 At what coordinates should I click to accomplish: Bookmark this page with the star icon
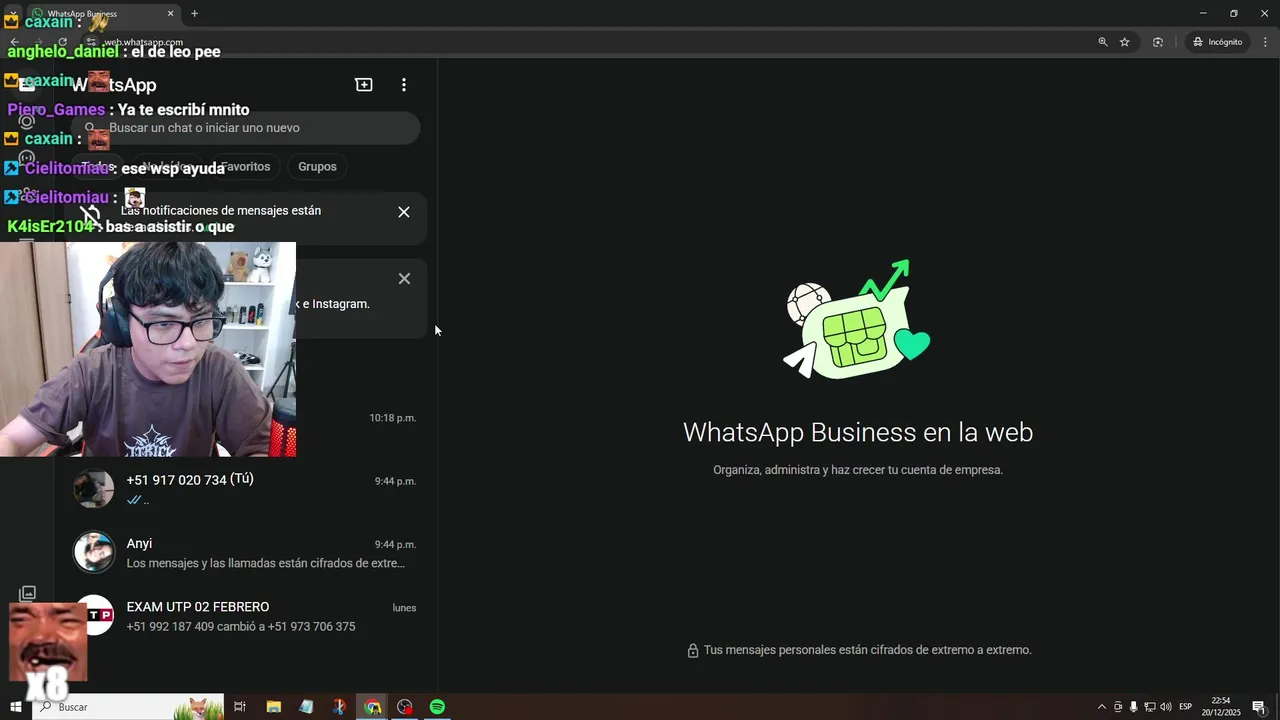pyautogui.click(x=1125, y=42)
